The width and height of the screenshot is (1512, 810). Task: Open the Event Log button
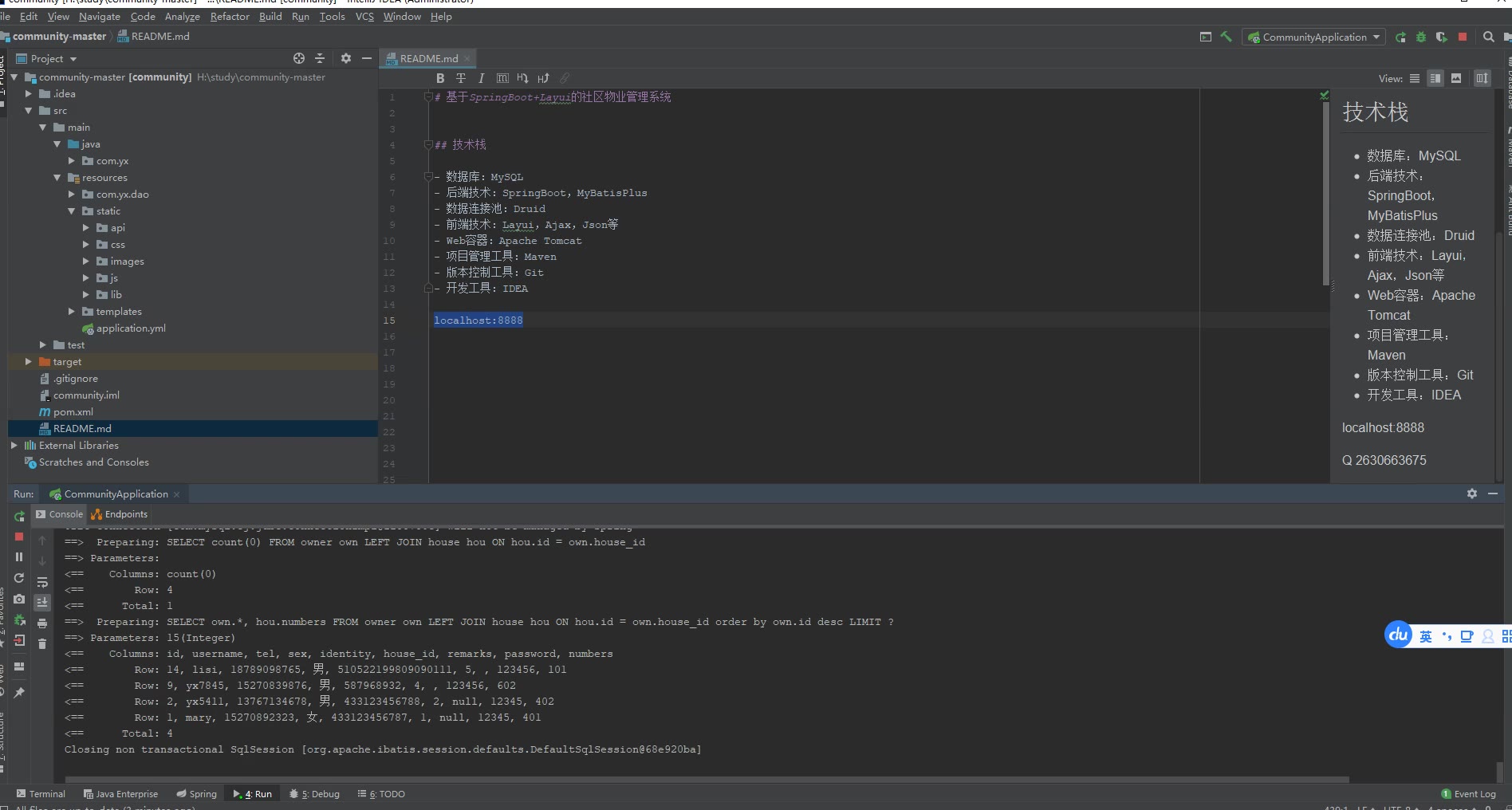pos(1468,794)
